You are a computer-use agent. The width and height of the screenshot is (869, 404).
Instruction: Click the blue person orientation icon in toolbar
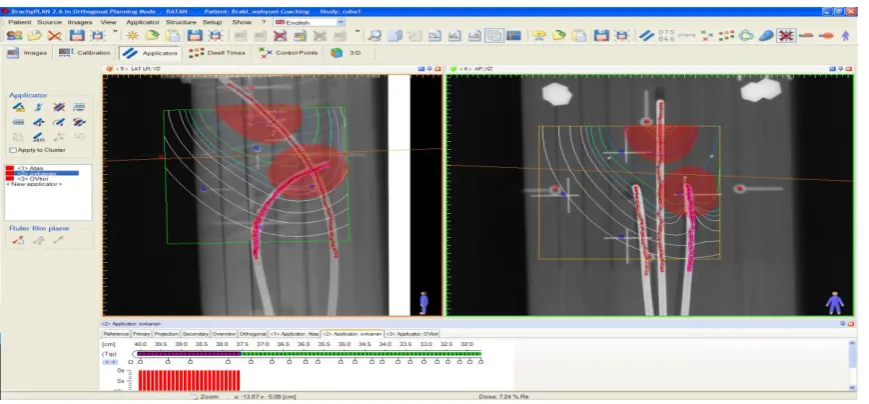pyautogui.click(x=845, y=35)
